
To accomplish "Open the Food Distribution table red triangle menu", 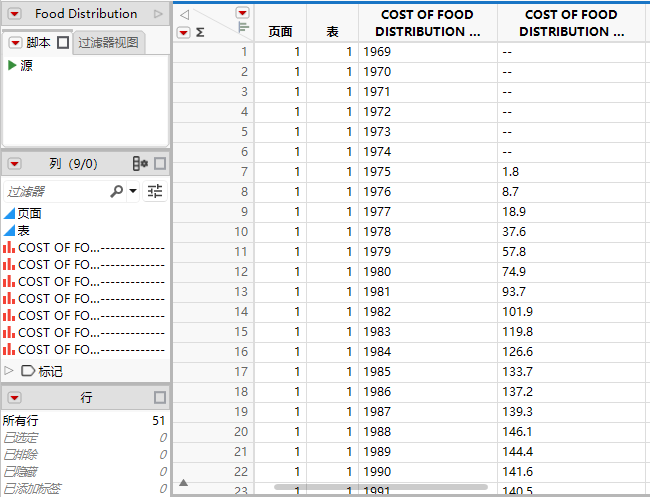I will pos(15,14).
